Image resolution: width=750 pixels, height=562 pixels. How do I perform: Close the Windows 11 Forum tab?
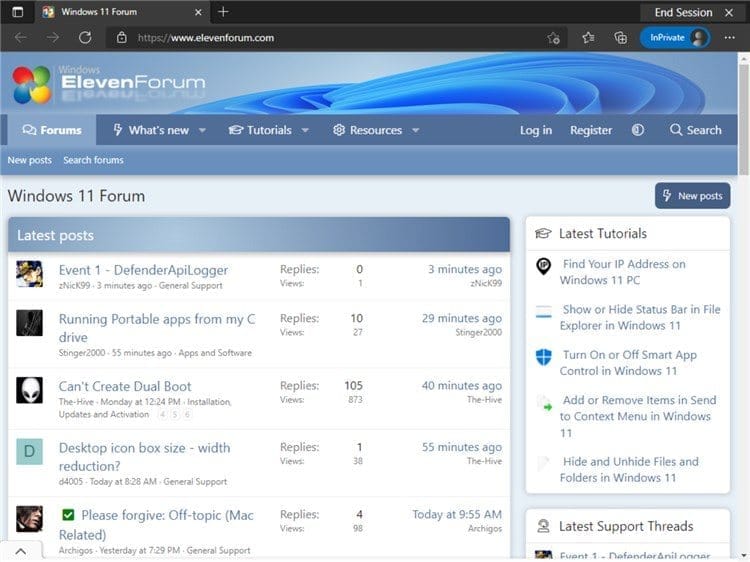(x=198, y=12)
